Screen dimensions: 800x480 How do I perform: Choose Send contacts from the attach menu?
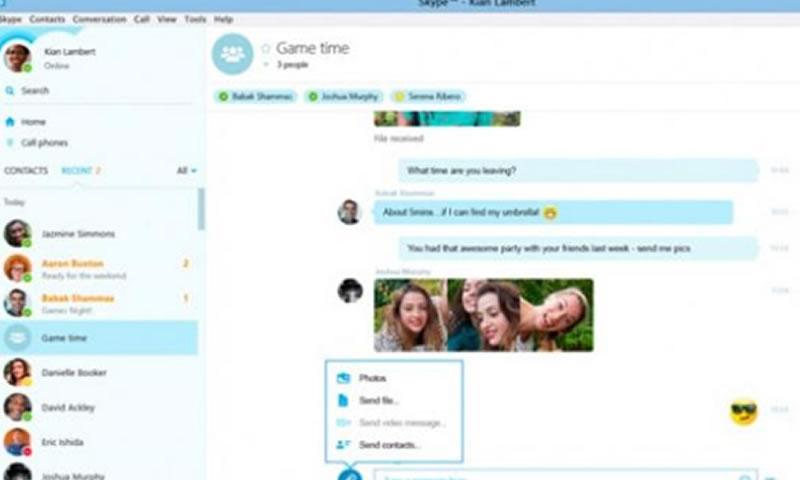point(394,445)
